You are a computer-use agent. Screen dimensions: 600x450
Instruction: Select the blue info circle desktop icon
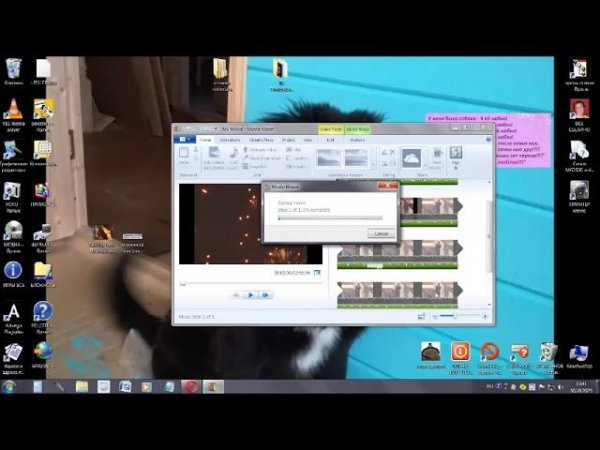coord(13,274)
